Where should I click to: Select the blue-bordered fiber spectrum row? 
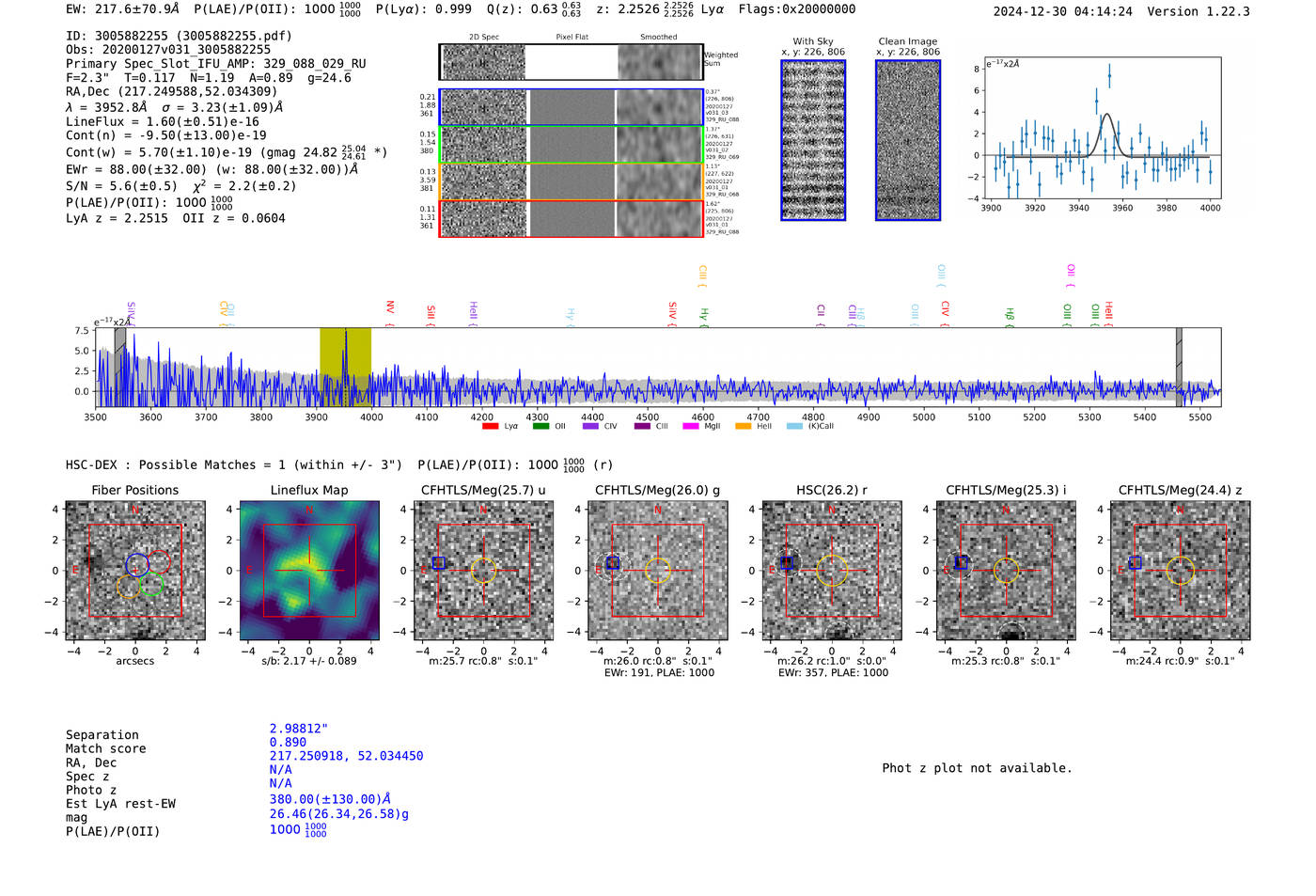(572, 107)
